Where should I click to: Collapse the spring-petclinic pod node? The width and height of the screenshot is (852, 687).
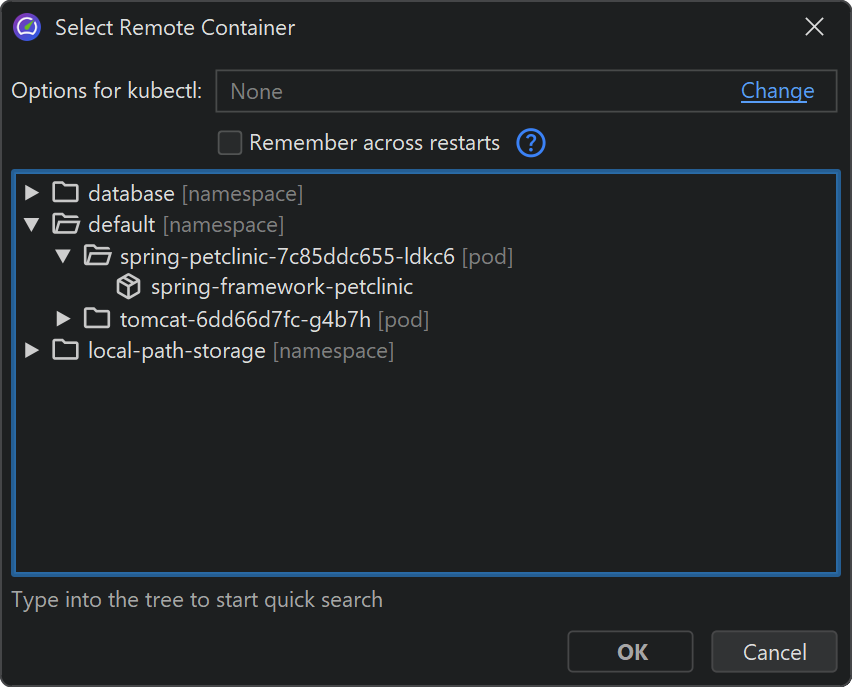(63, 256)
